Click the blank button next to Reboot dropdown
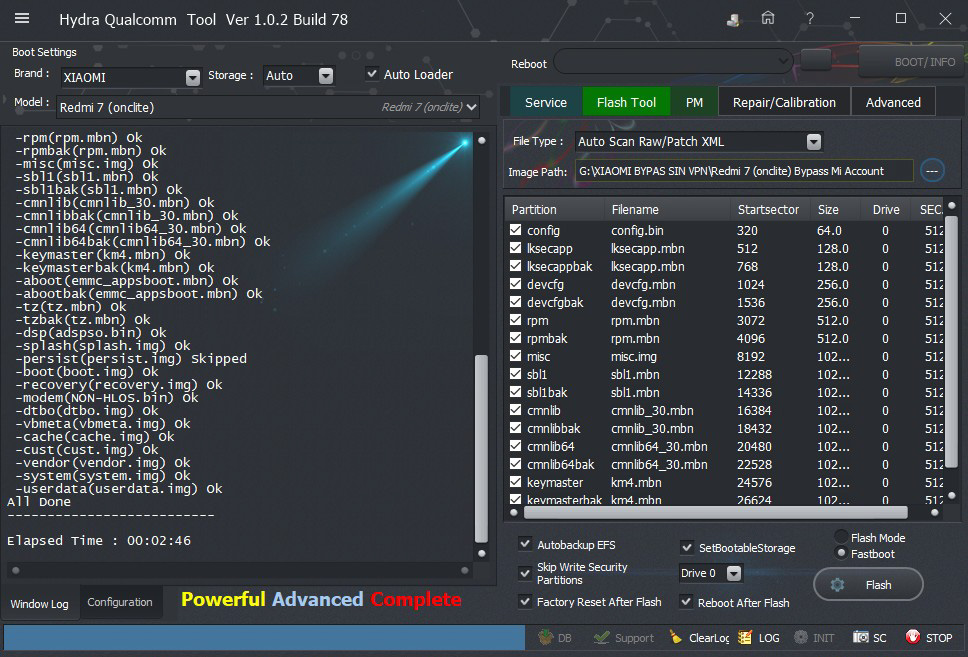 click(x=816, y=61)
